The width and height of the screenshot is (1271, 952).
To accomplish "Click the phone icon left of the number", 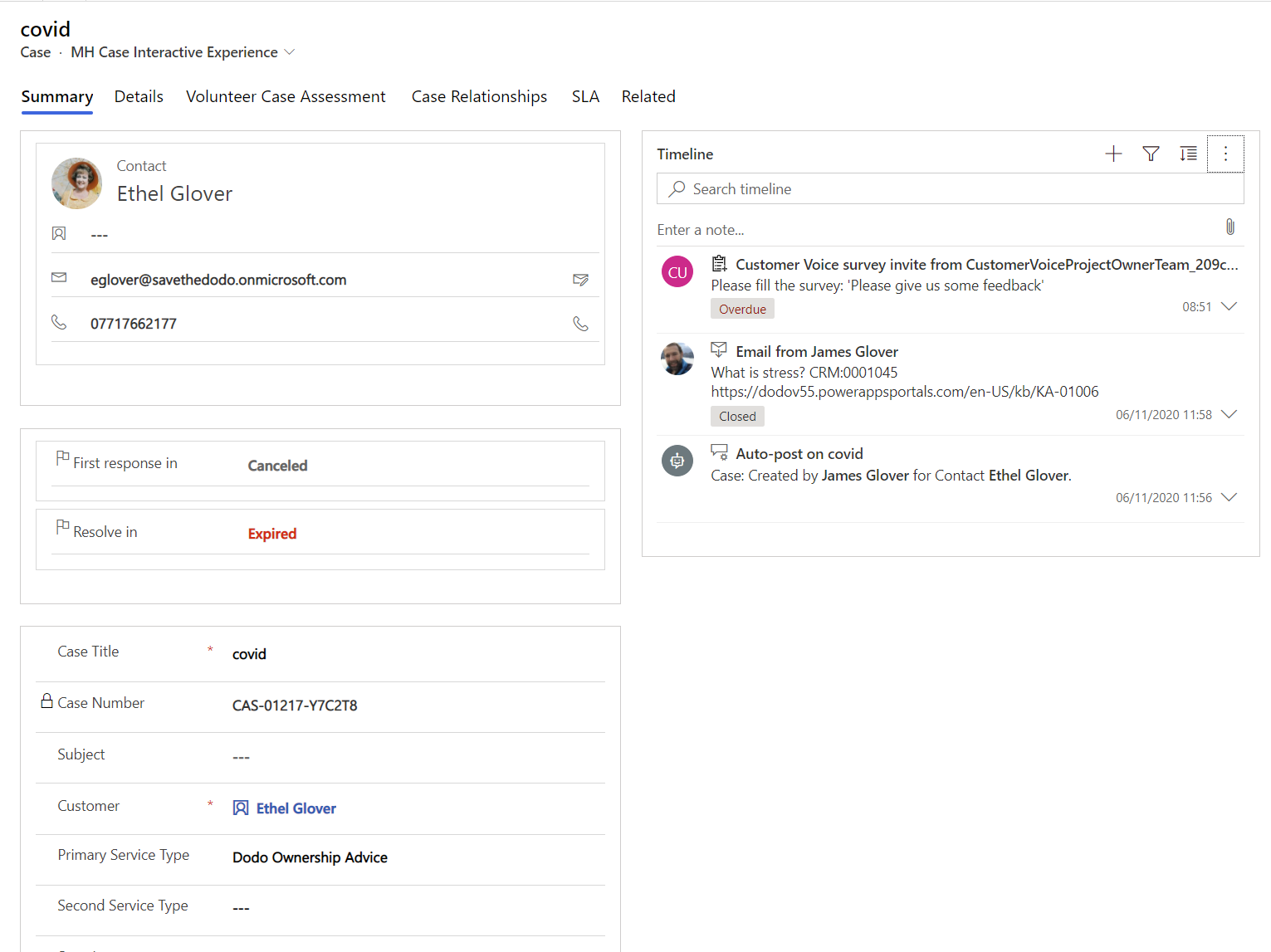I will coord(59,322).
